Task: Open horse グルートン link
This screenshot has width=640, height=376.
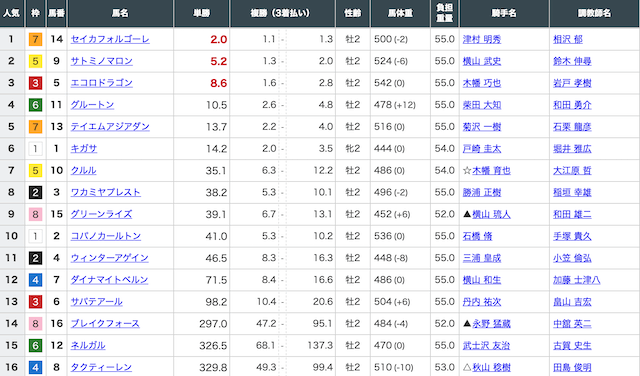Action: click(92, 105)
